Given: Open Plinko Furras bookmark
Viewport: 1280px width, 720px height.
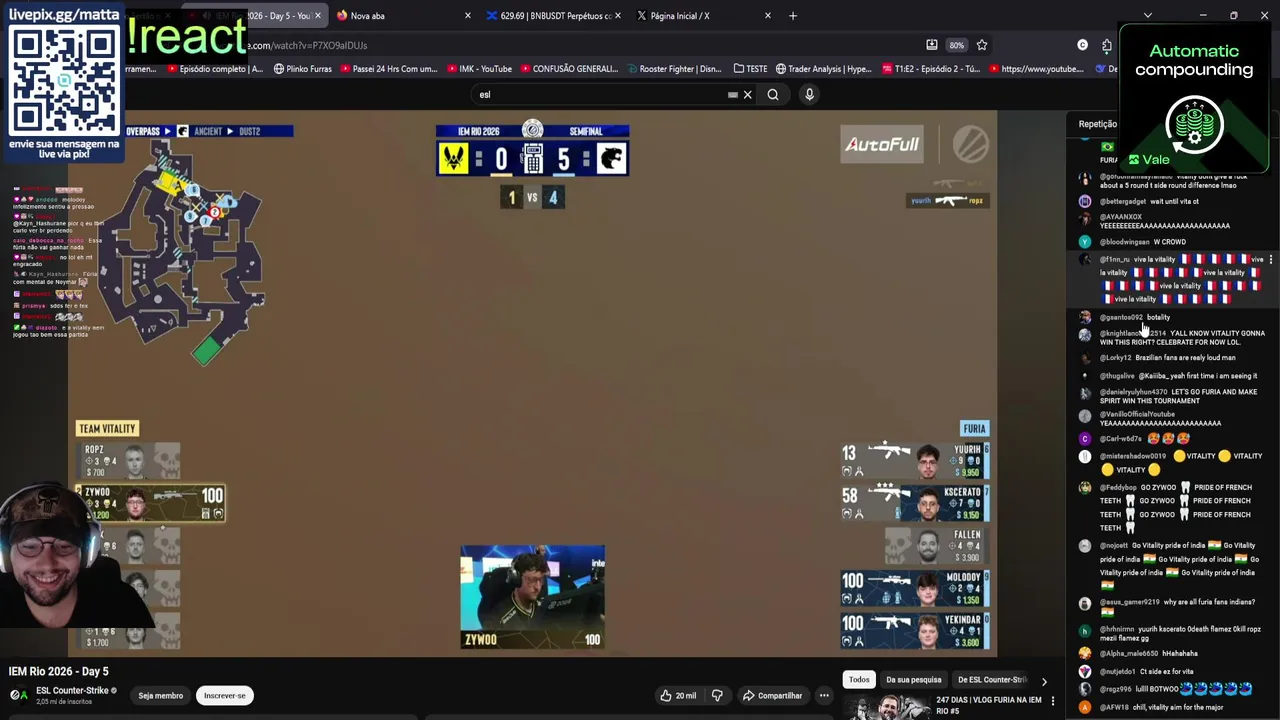Looking at the screenshot, I should click(x=302, y=69).
